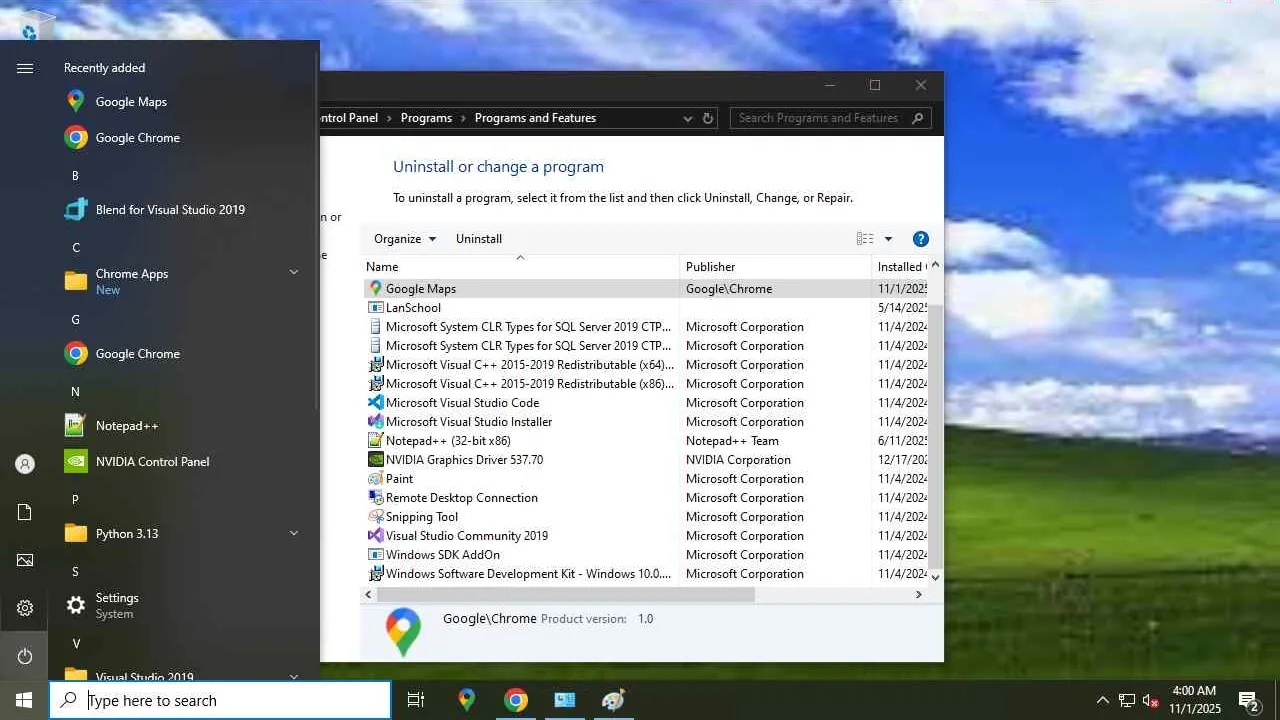Open the Power options icon
Image resolution: width=1280 pixels, height=720 pixels.
pyautogui.click(x=25, y=656)
